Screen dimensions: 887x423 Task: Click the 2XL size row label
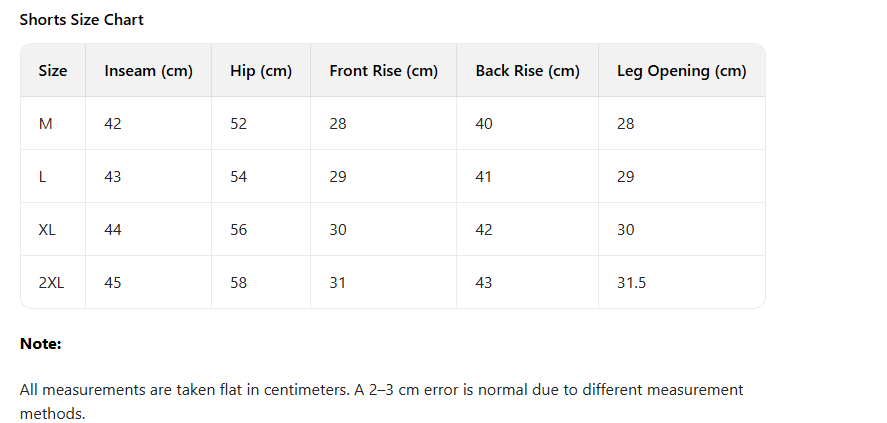(x=51, y=283)
